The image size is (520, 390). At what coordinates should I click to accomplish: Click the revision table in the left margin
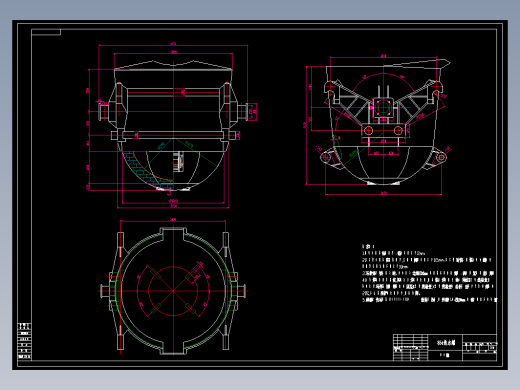coord(24,341)
